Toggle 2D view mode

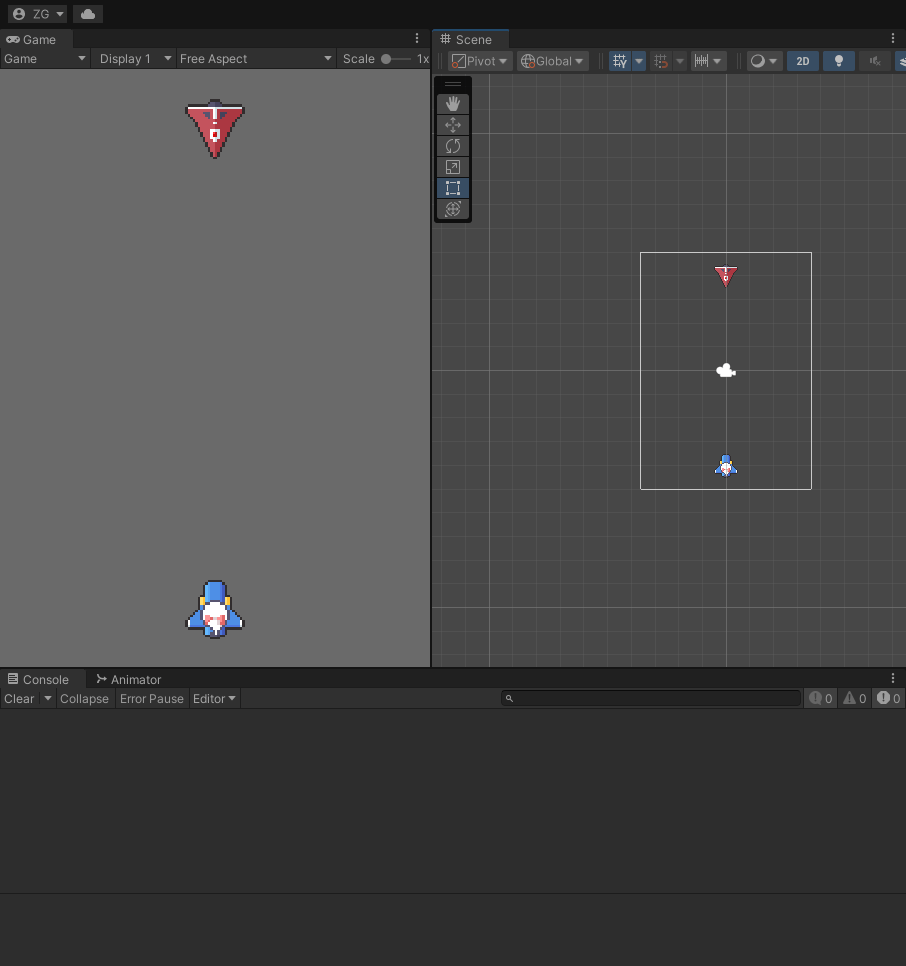coord(803,61)
